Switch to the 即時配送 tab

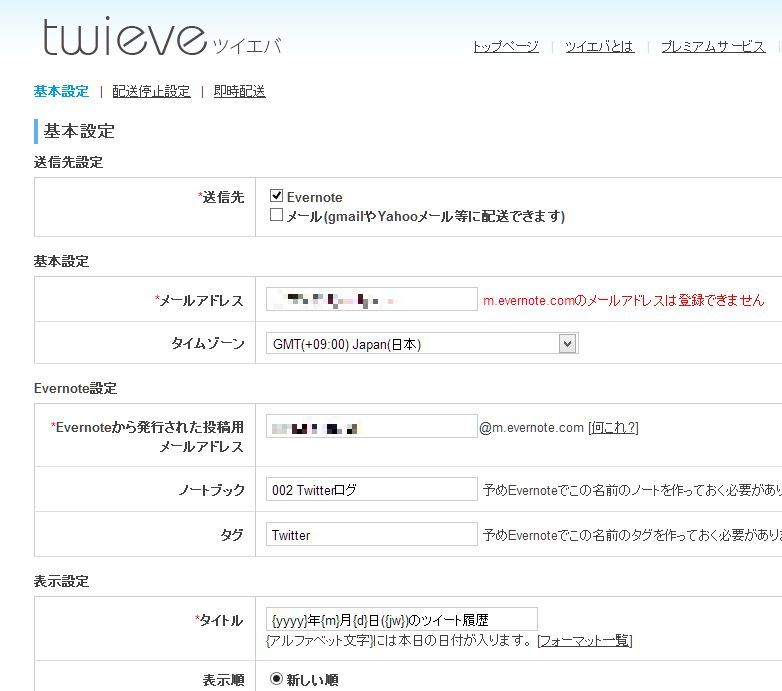[239, 91]
